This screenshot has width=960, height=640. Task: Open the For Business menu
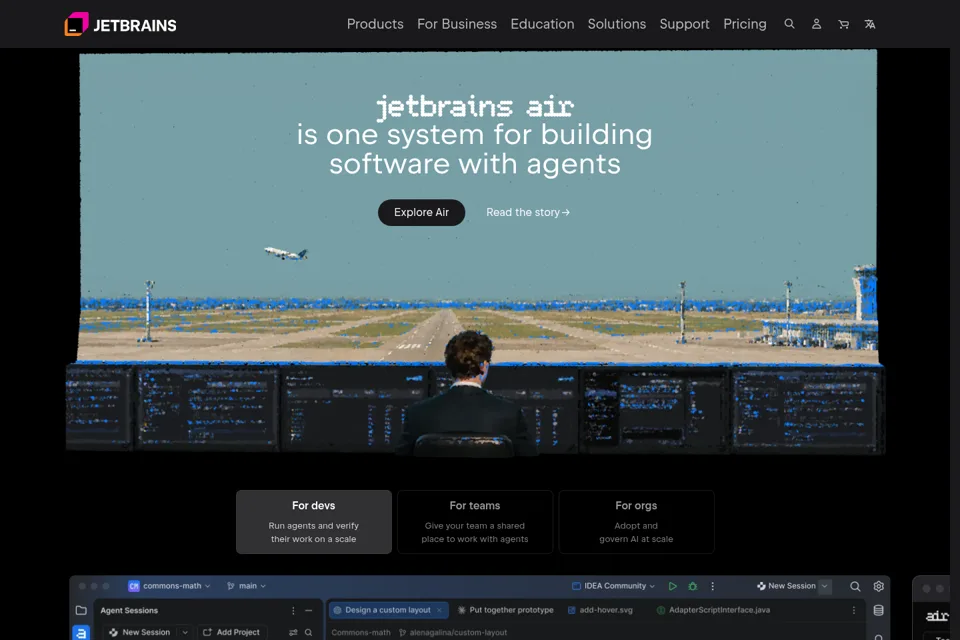tap(457, 24)
